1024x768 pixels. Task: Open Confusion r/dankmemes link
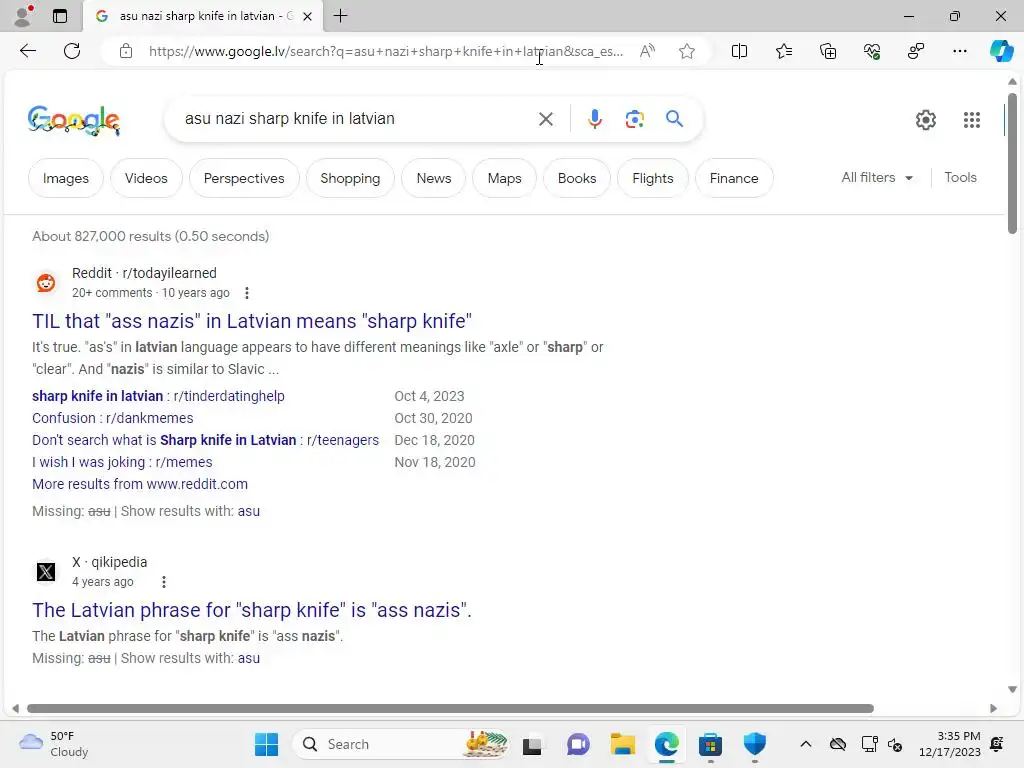click(112, 419)
